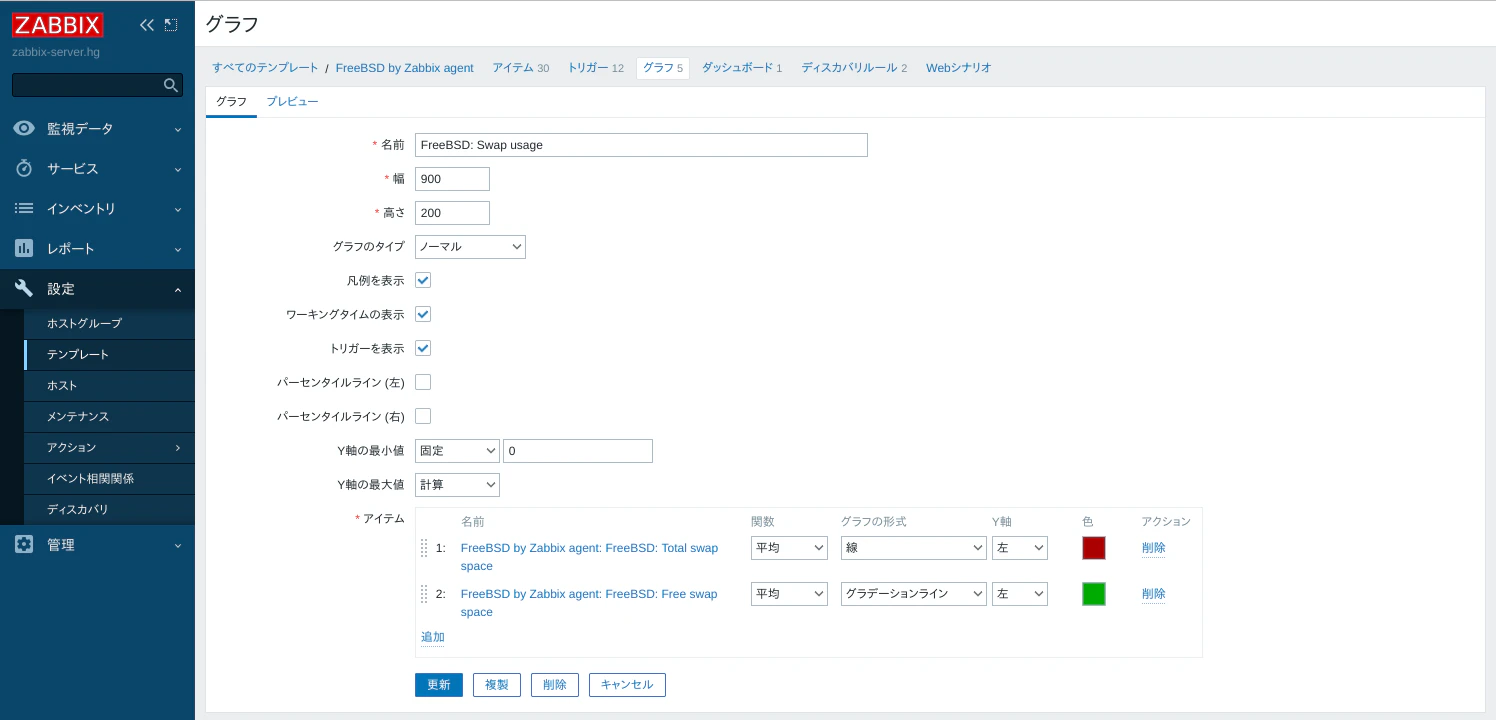
Task: Open メンテナンス in the sidebar
Action: coord(78,417)
